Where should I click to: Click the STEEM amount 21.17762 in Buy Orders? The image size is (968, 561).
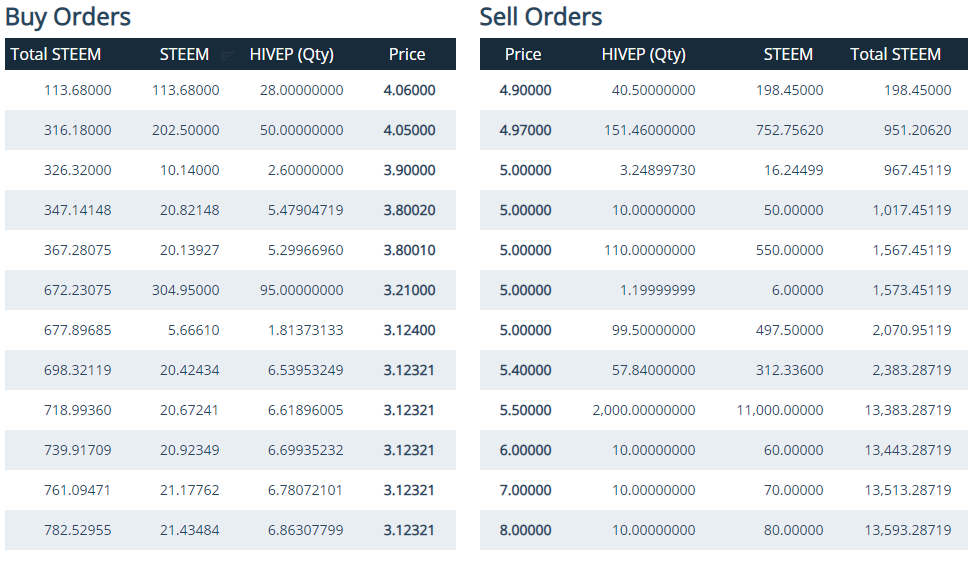tap(190, 490)
